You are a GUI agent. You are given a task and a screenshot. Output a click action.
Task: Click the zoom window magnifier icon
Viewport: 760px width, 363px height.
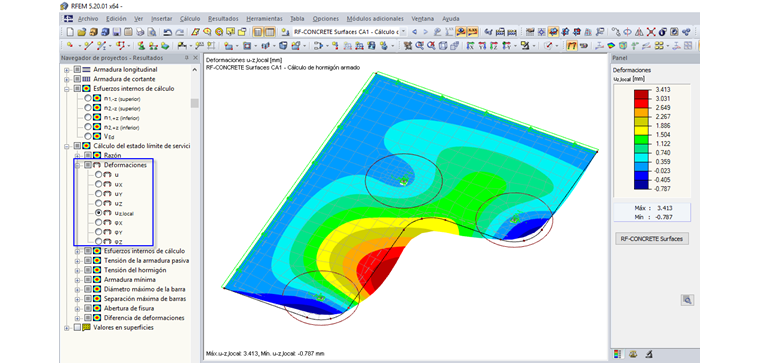pos(420,46)
